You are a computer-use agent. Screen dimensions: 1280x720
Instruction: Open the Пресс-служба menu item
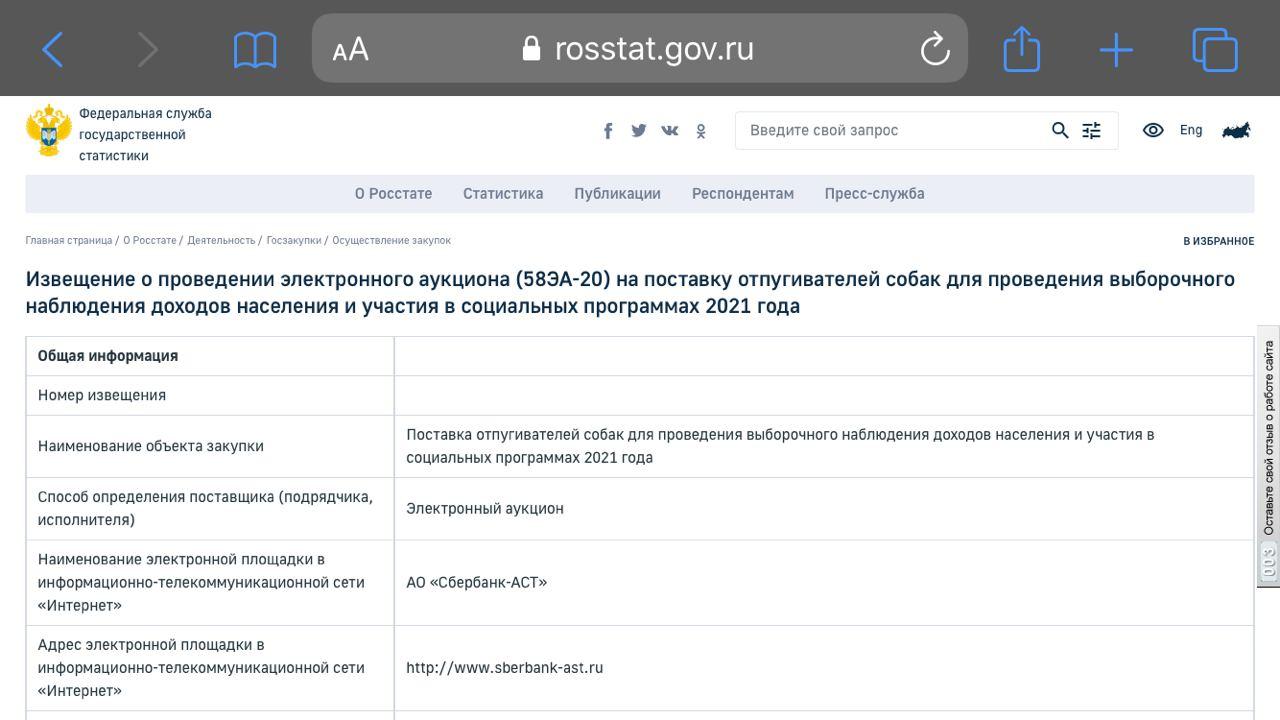874,194
